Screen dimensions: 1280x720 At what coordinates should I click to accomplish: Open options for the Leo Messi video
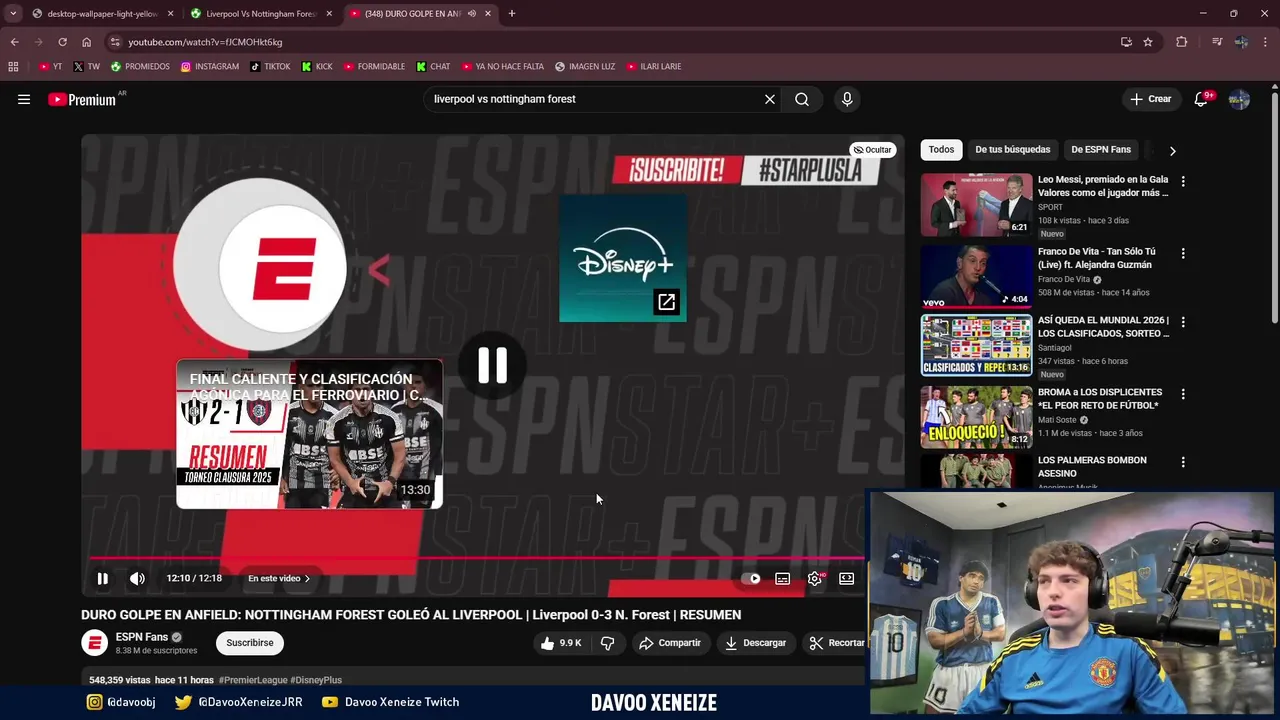1183,182
